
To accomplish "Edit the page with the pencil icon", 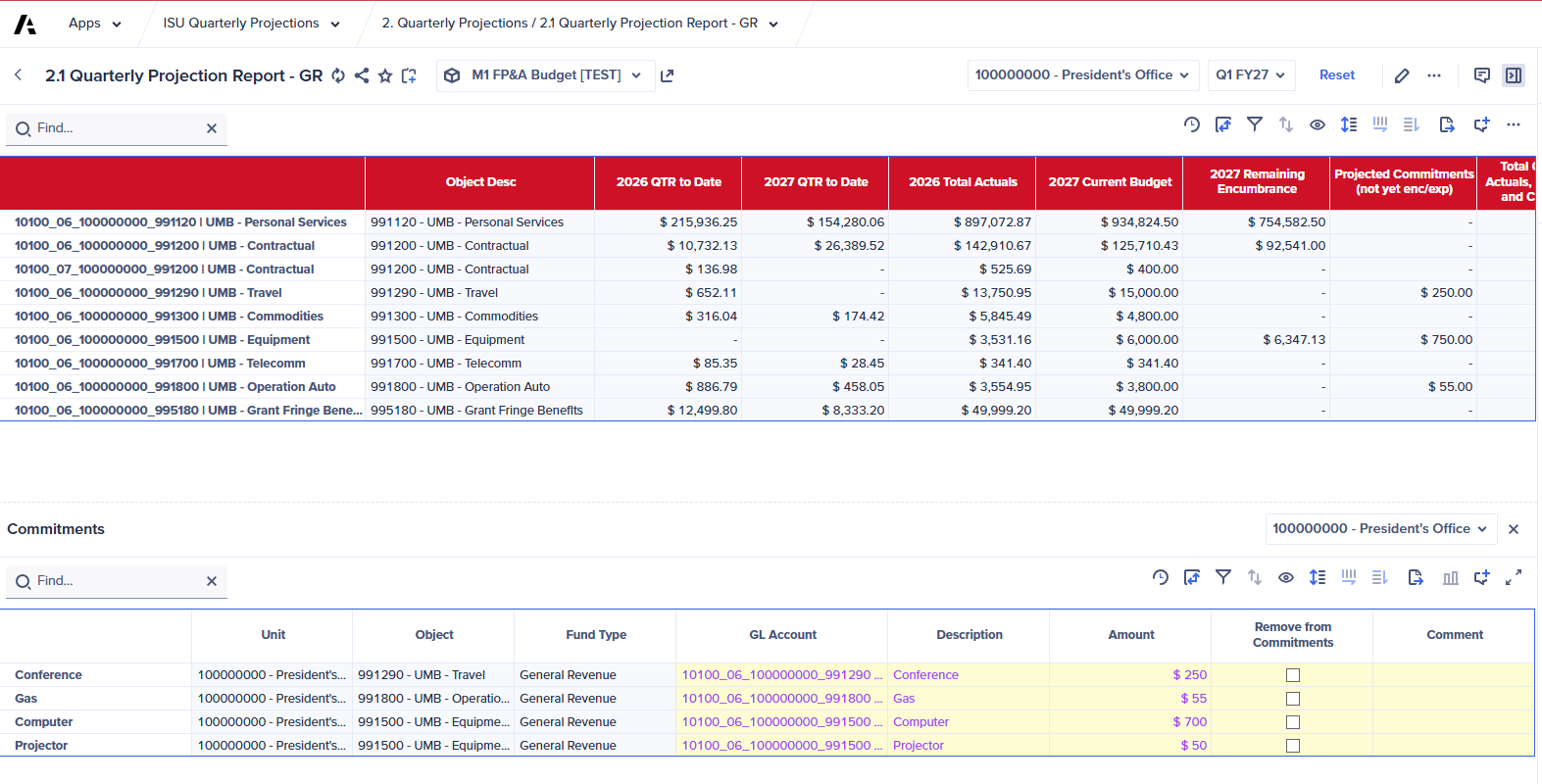I will coord(1402,75).
